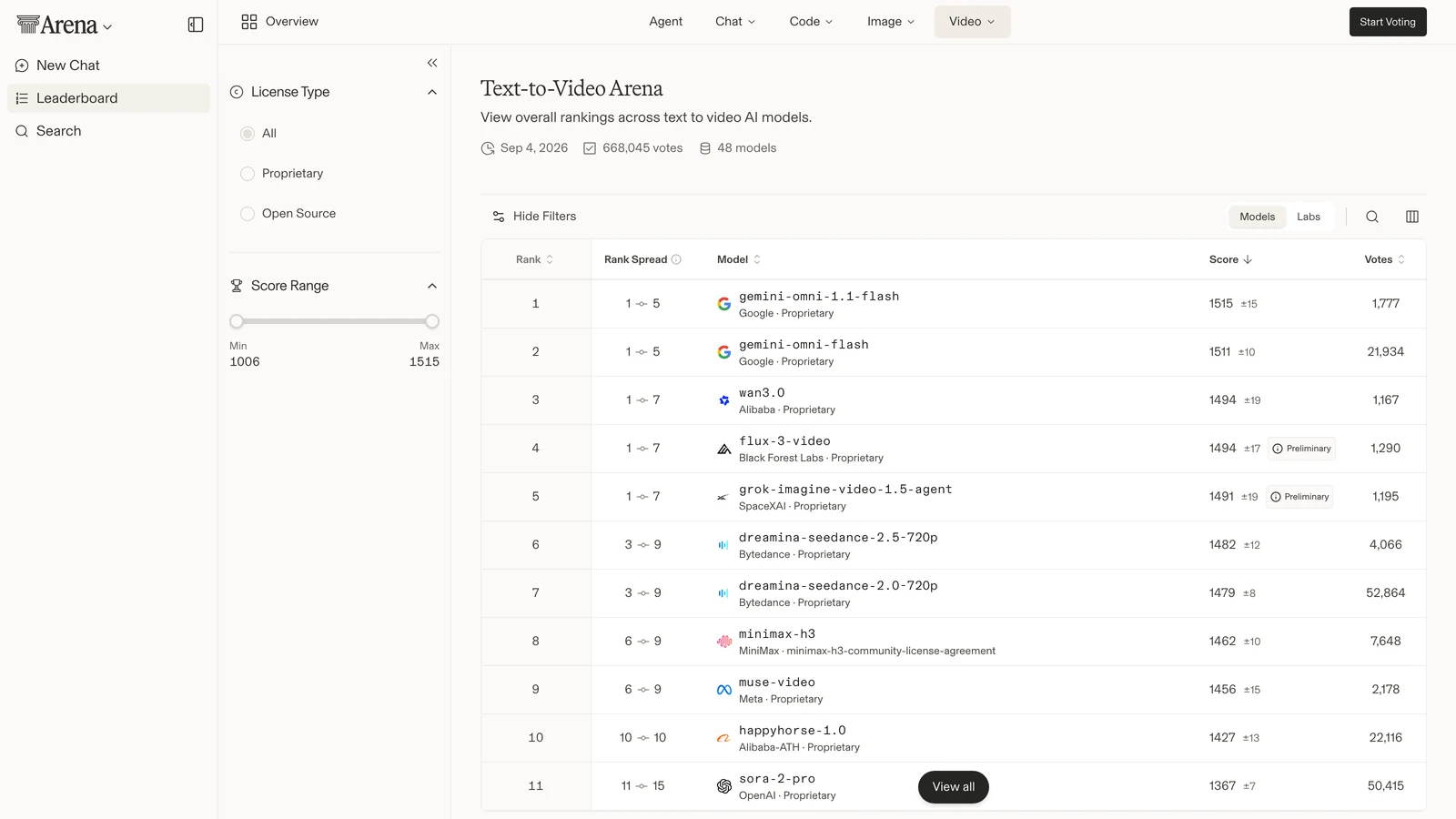This screenshot has height=819, width=1456.
Task: Collapse the Score Range section
Action: click(432, 286)
